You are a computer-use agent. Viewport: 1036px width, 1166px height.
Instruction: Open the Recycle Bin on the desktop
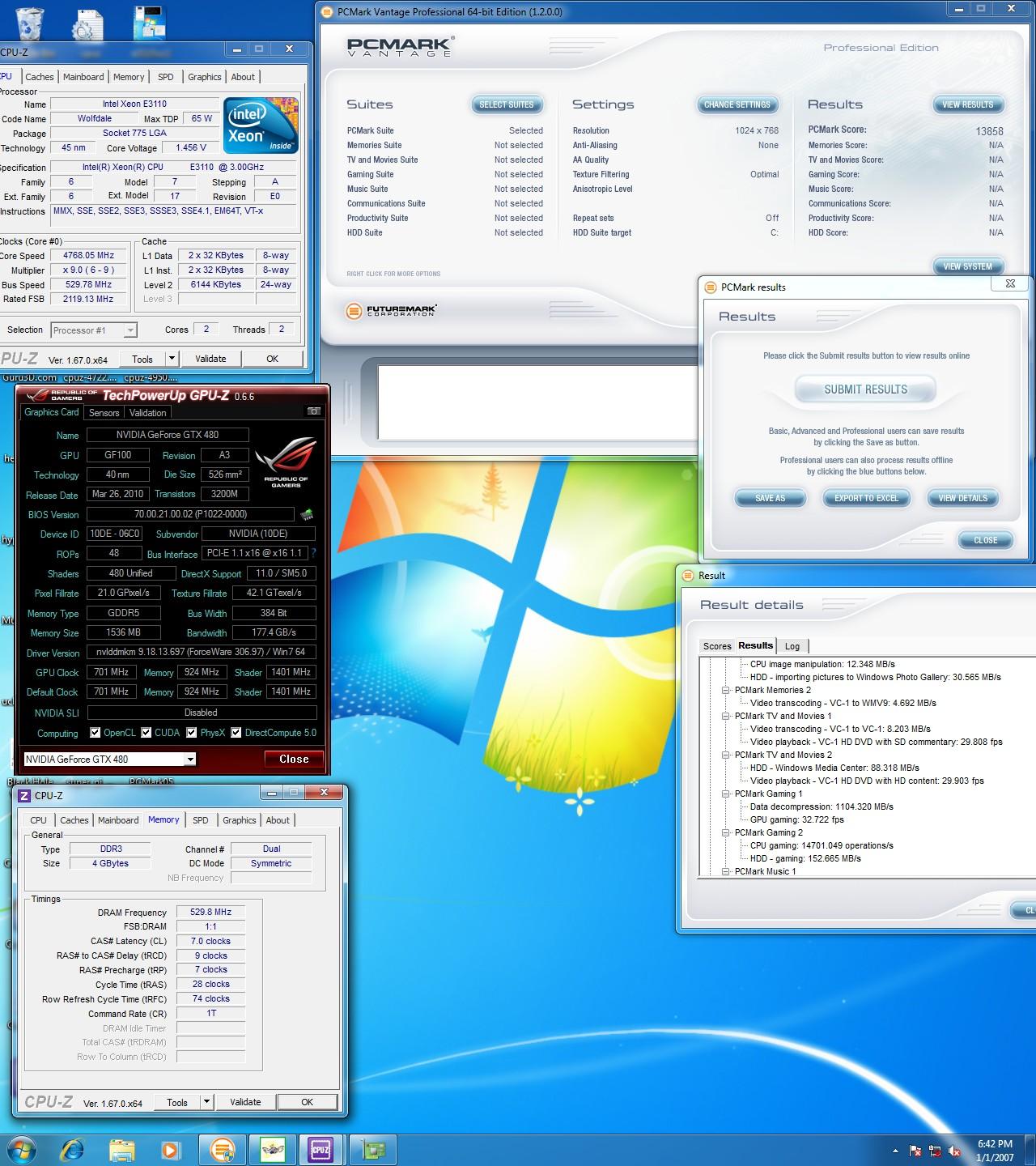click(x=30, y=23)
